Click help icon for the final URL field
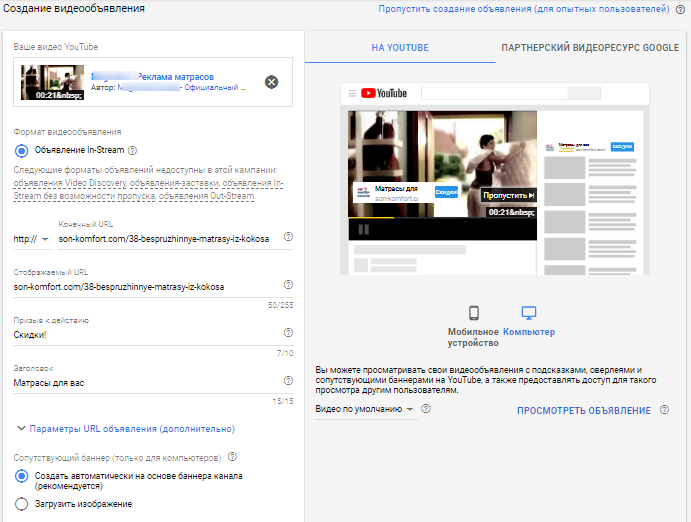The image size is (691, 522). [x=288, y=238]
